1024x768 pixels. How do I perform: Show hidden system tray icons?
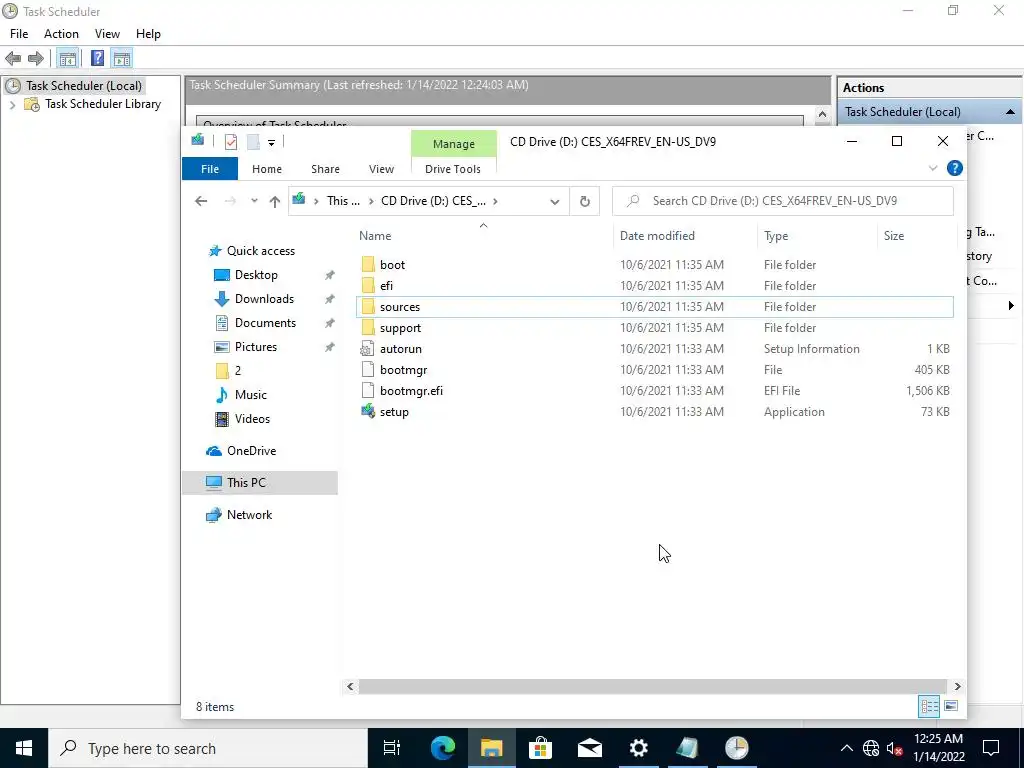click(846, 748)
